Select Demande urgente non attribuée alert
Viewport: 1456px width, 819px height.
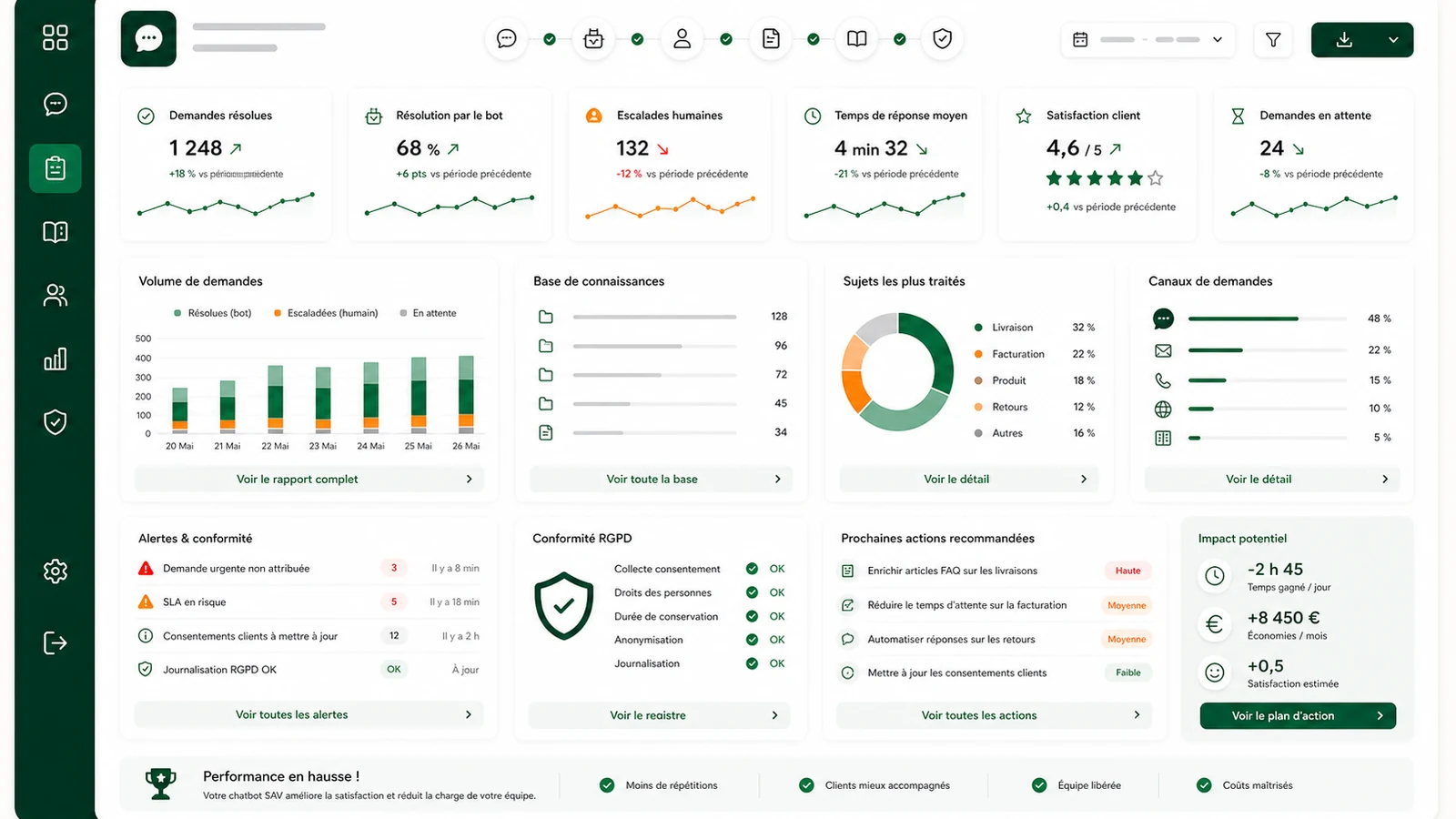click(x=308, y=569)
